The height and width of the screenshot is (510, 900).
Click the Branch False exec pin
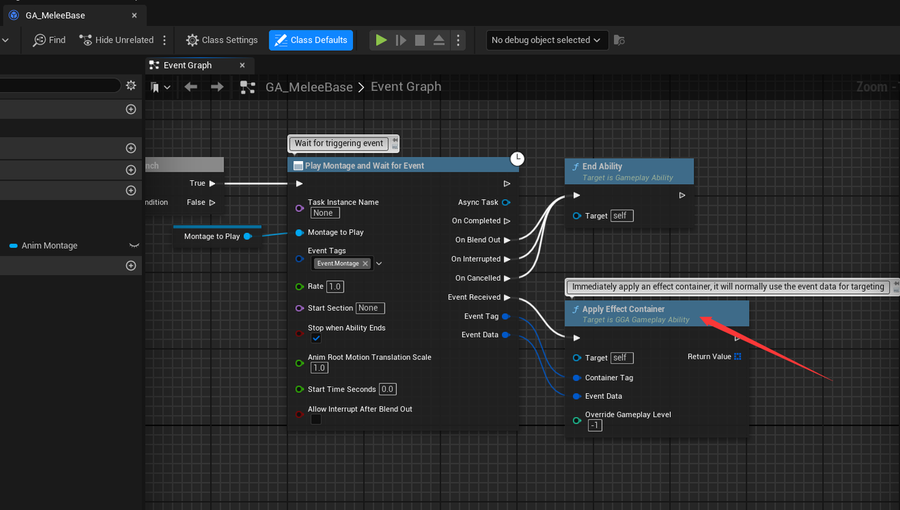(212, 203)
